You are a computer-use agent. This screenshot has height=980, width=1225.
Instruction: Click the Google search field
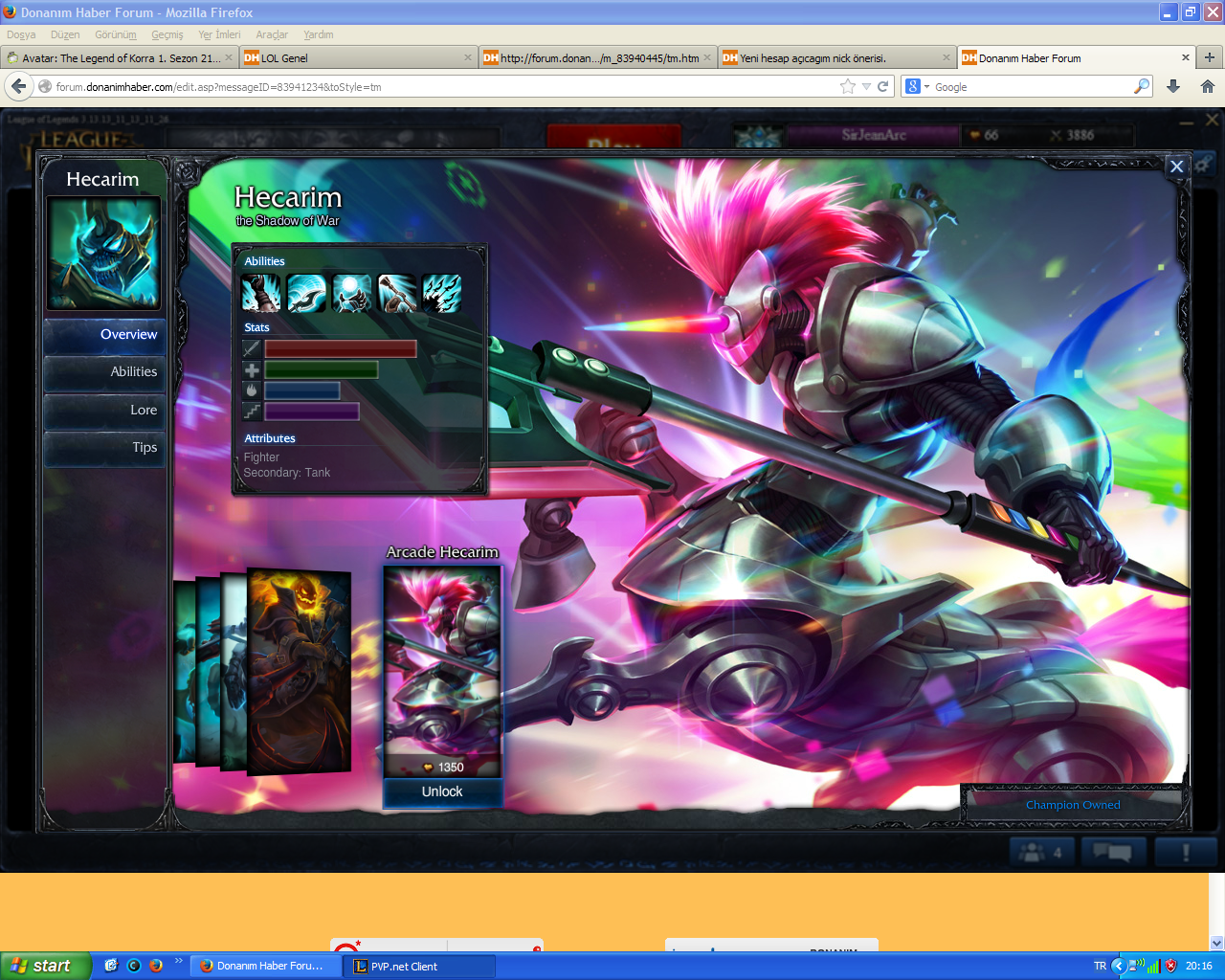point(1033,86)
